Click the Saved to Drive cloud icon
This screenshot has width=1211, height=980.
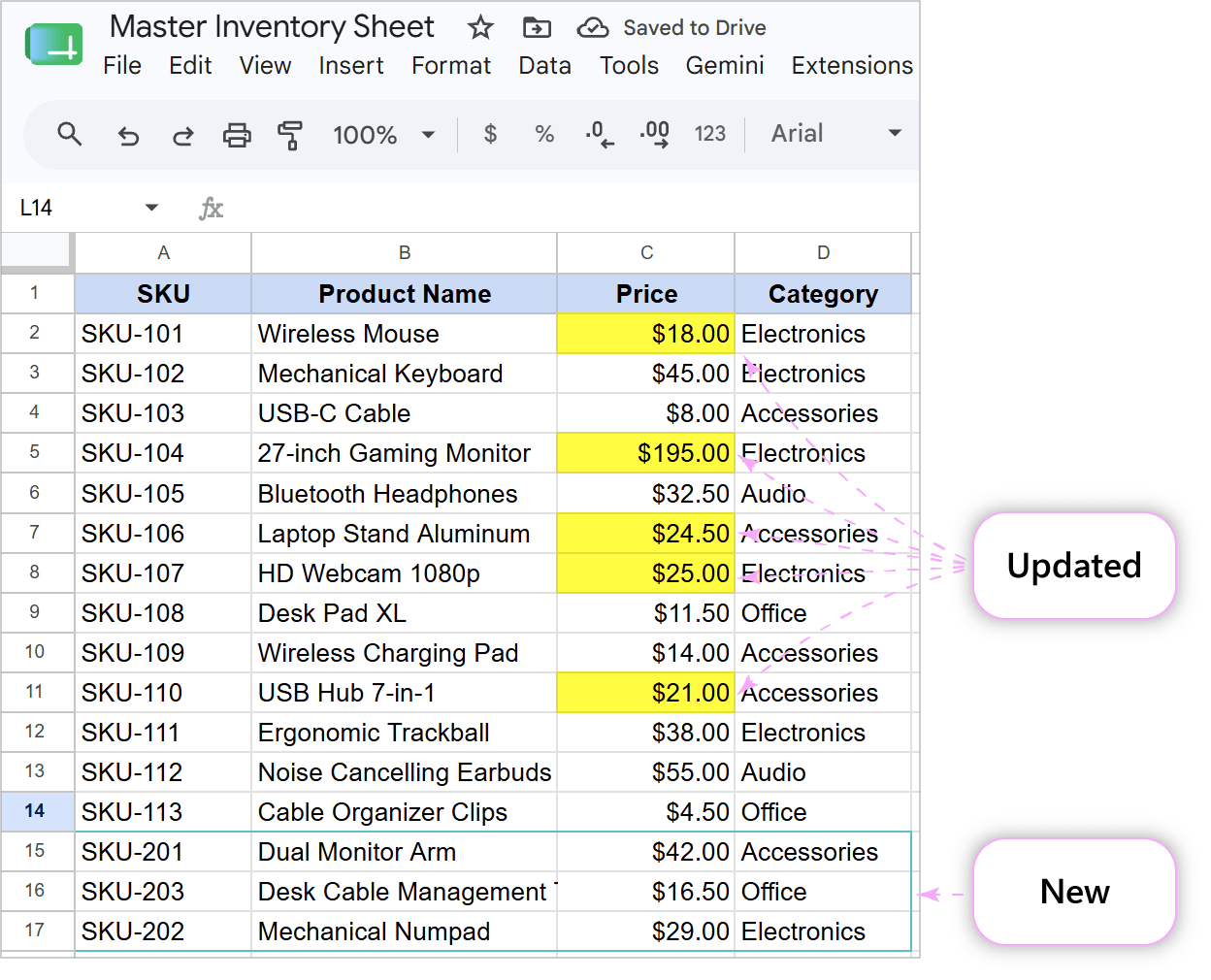tap(593, 28)
